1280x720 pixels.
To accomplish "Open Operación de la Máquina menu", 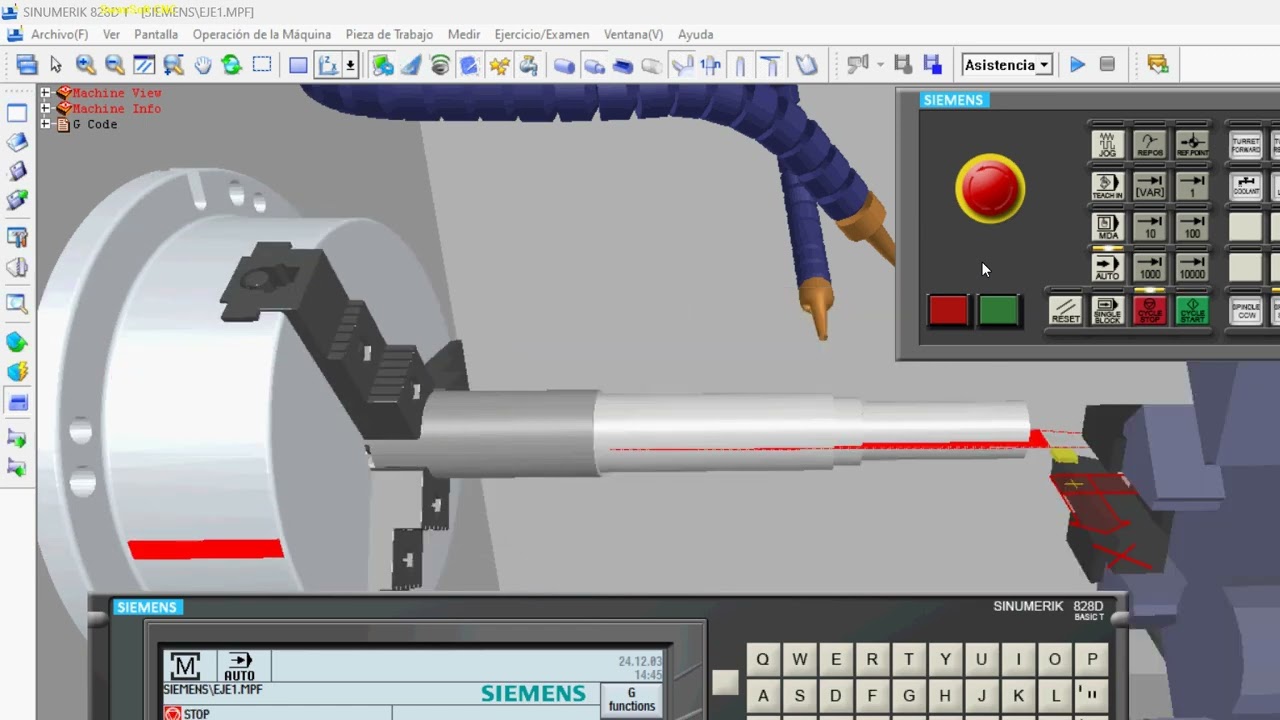I will click(x=262, y=34).
